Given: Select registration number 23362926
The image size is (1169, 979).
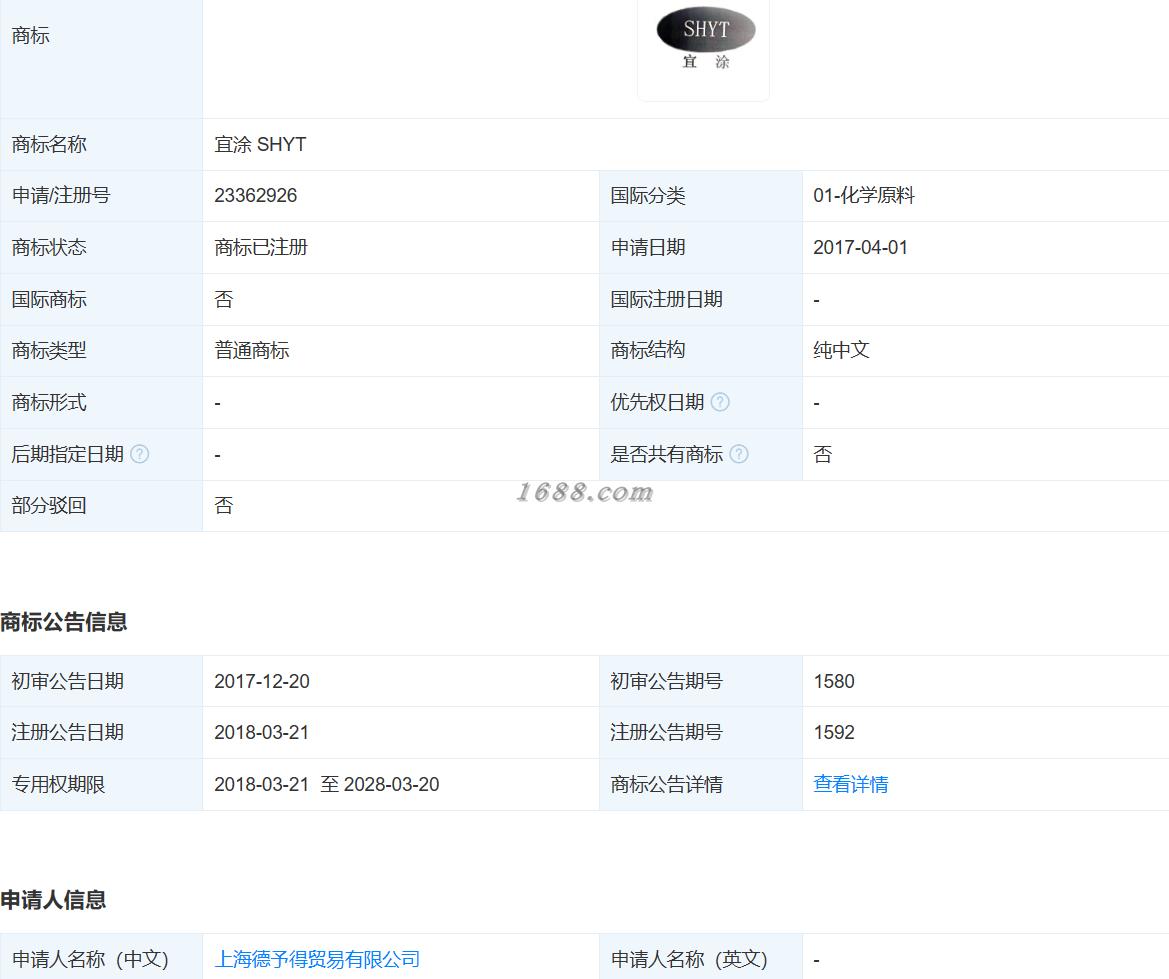Looking at the screenshot, I should click(x=256, y=195).
